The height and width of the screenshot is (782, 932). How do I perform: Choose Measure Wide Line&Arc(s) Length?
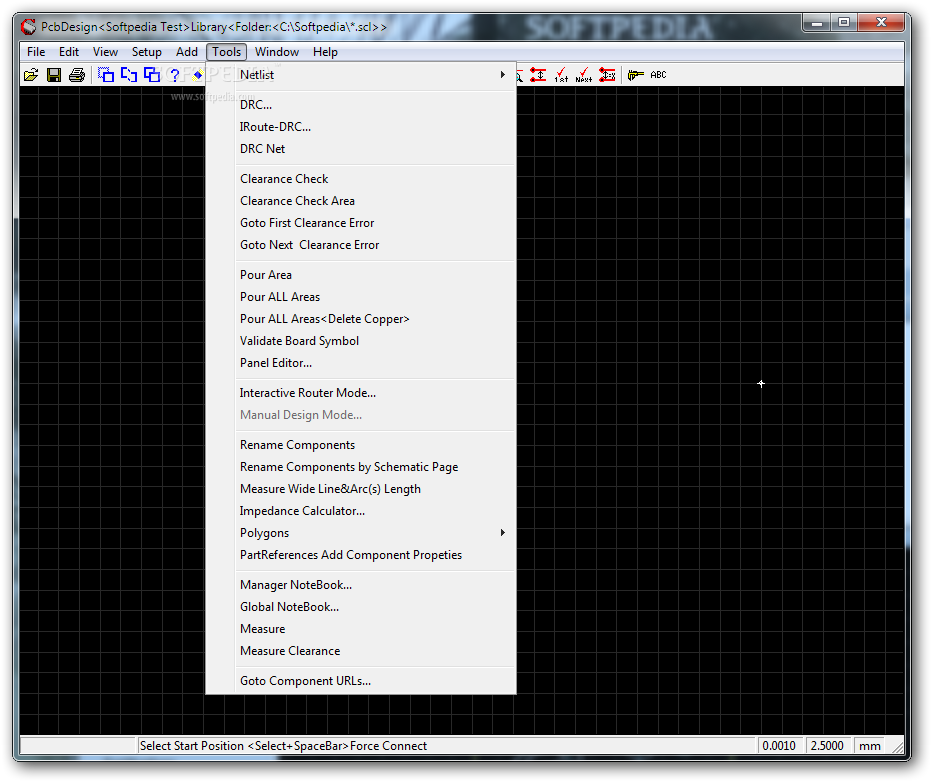pyautogui.click(x=361, y=489)
